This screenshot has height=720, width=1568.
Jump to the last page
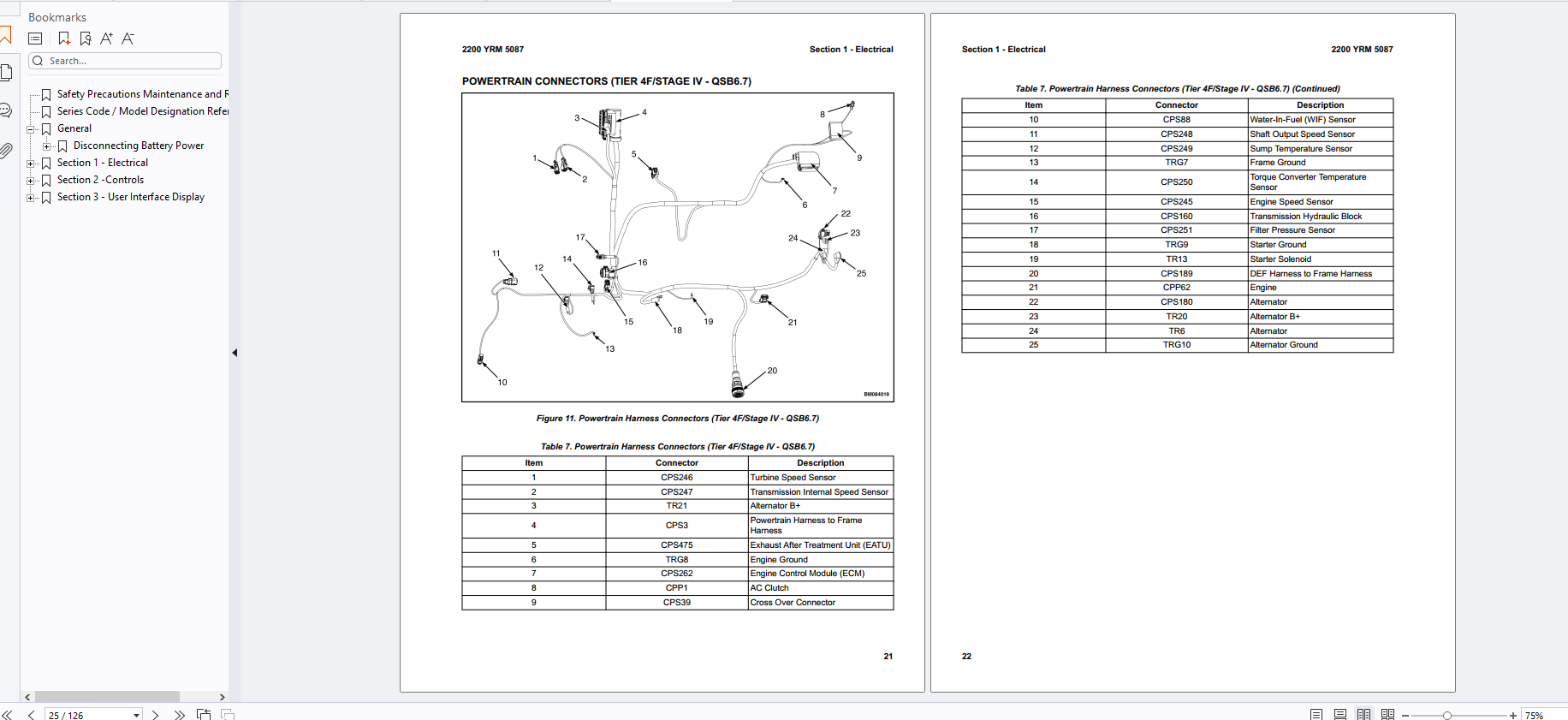[179, 715]
